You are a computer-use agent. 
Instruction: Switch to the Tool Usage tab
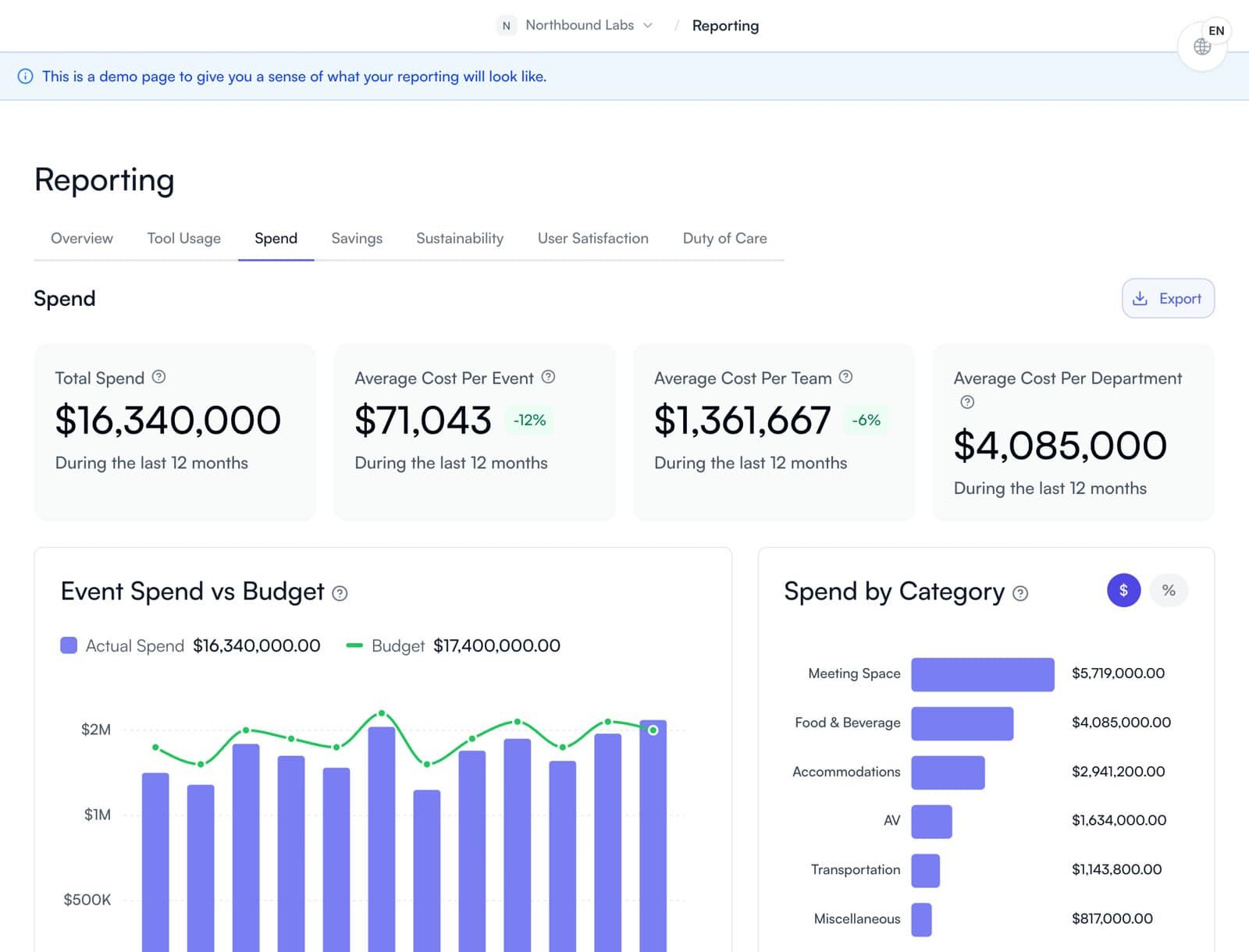tap(184, 239)
